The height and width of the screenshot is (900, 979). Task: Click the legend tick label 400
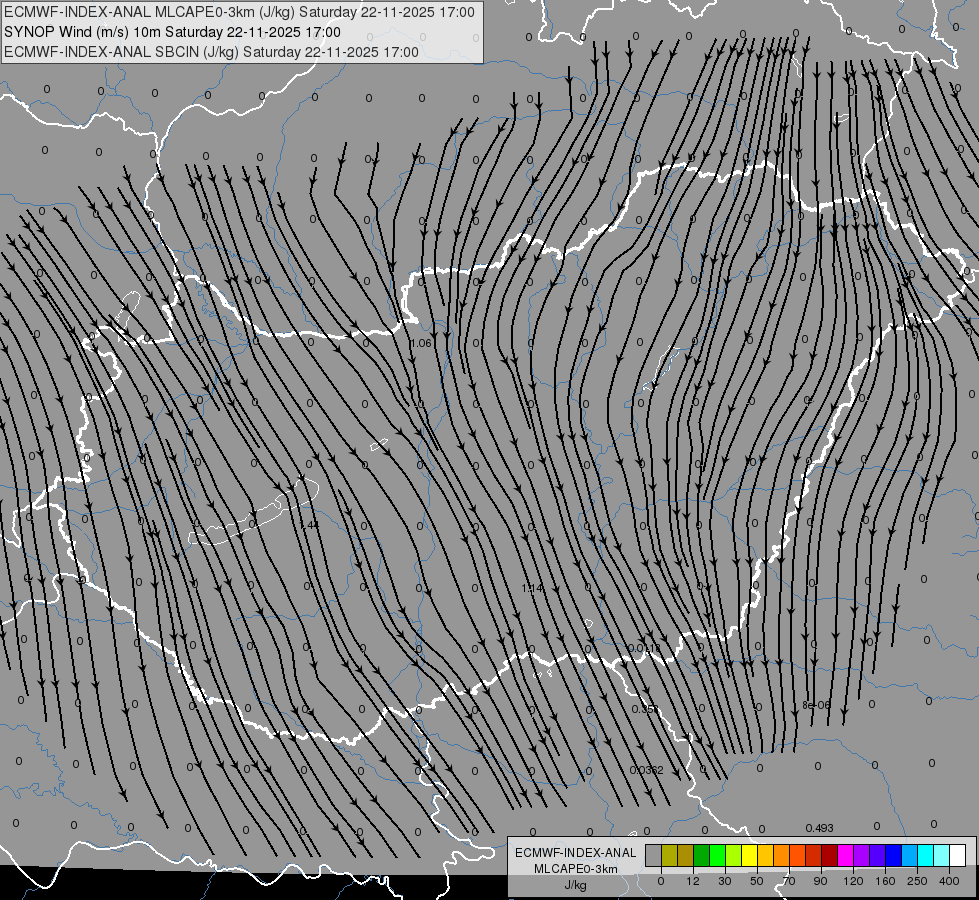coord(949,881)
